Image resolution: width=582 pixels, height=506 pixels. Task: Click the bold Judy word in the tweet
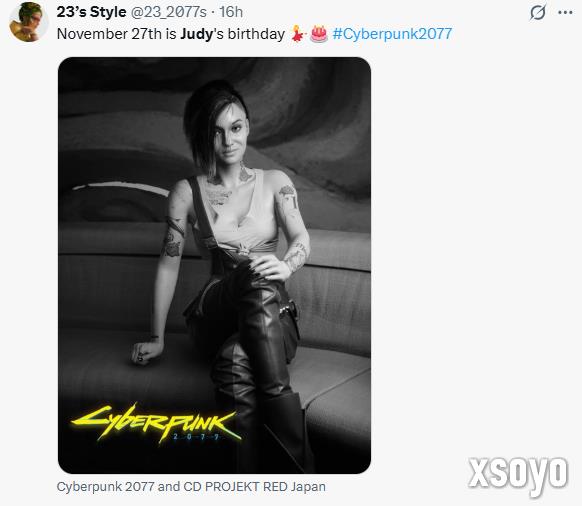pyautogui.click(x=197, y=34)
